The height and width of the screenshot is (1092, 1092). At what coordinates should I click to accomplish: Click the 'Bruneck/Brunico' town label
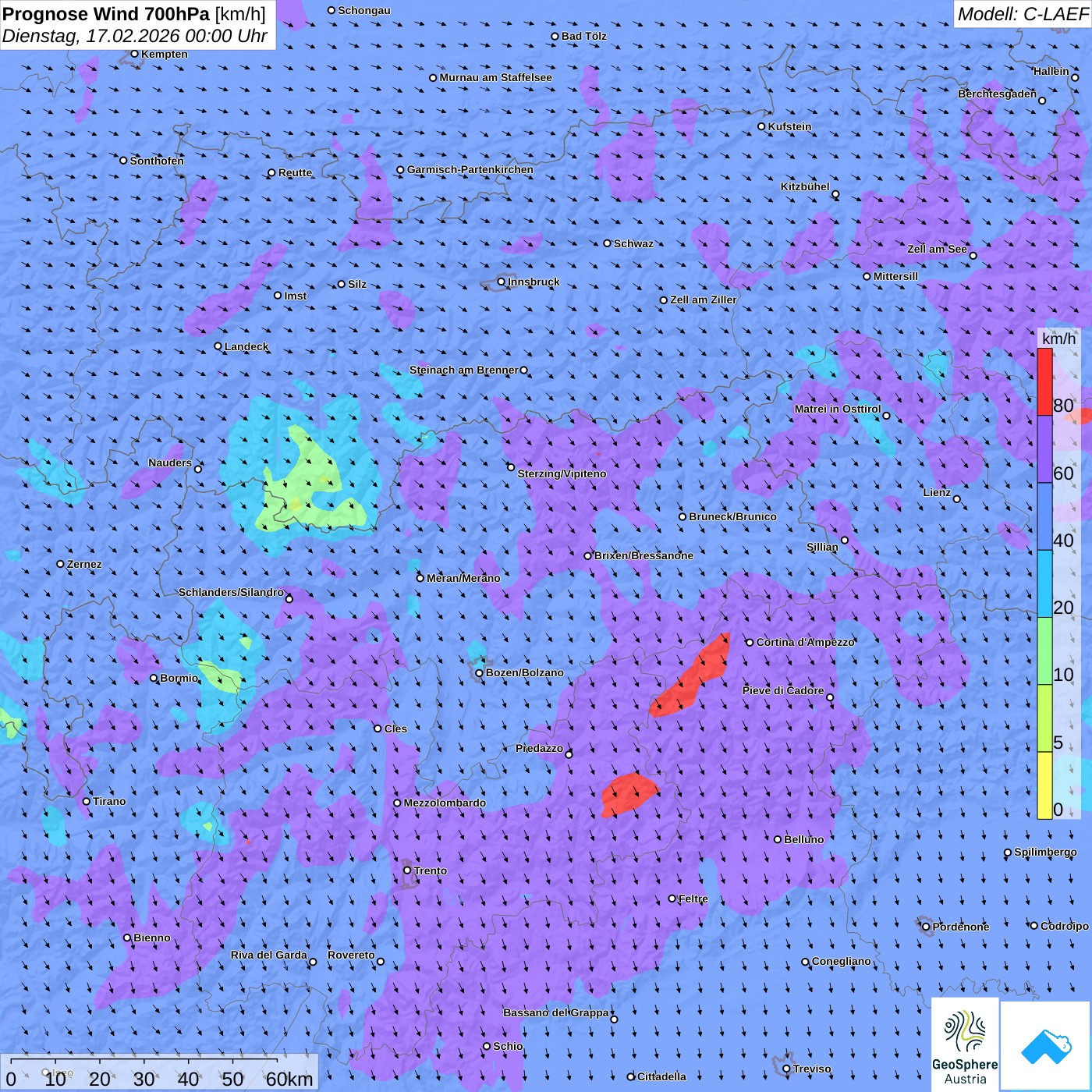(x=732, y=516)
